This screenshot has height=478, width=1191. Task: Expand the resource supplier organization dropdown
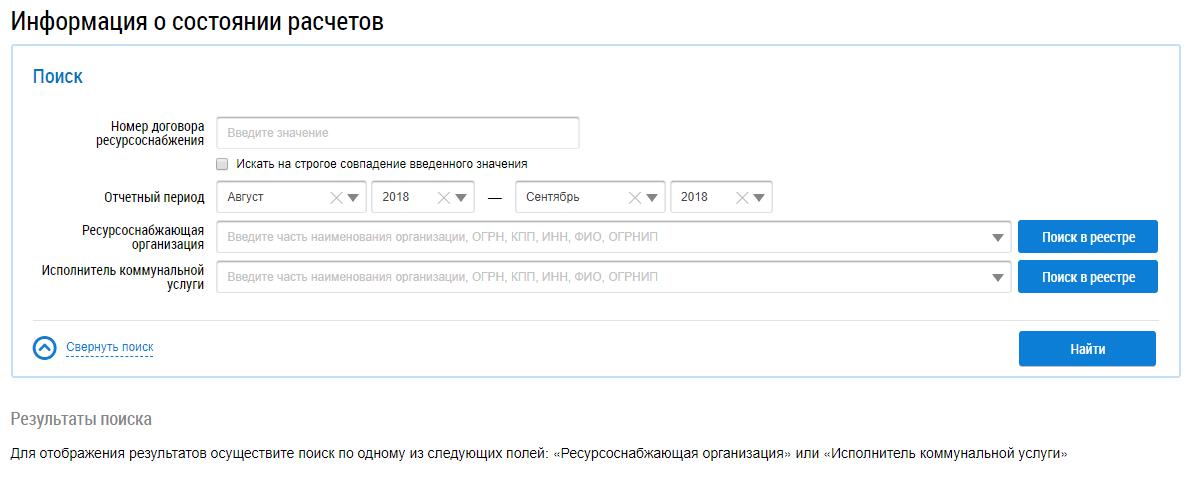997,238
